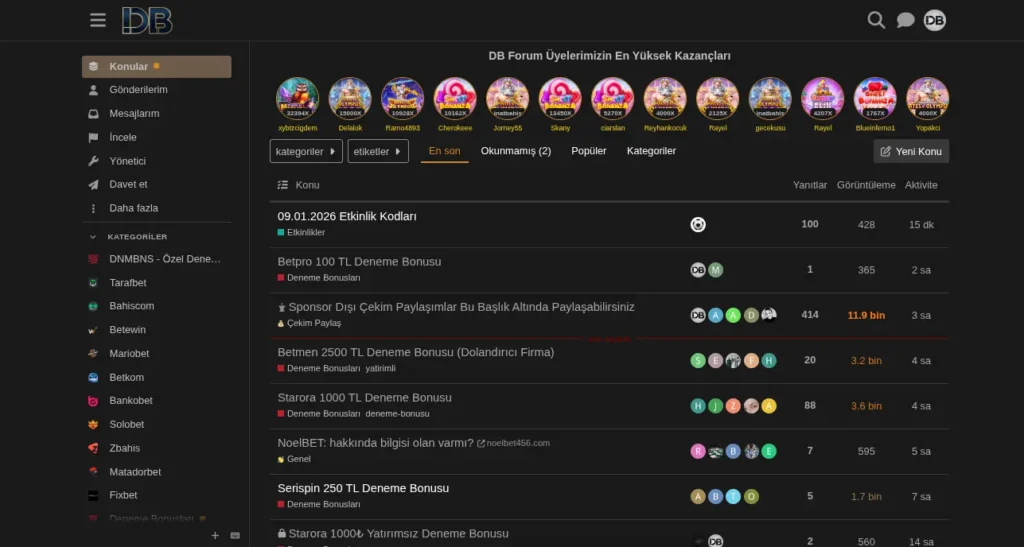
Task: Open topic Starora 1000 TL Deneme Bonusu
Action: (x=364, y=398)
